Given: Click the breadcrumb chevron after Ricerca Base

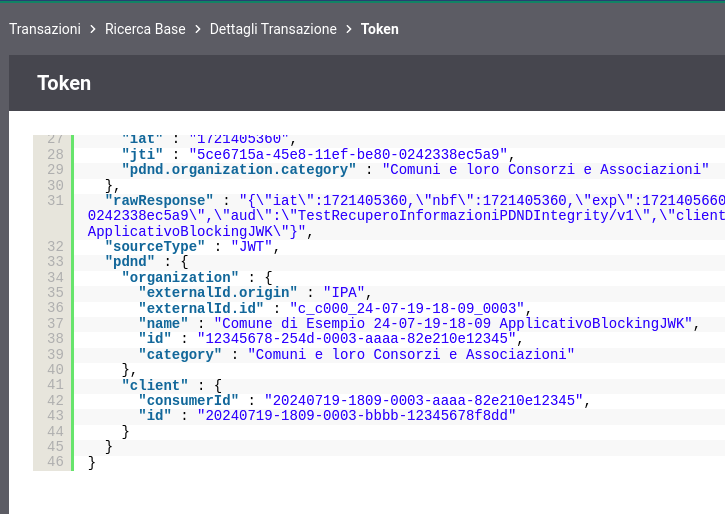Looking at the screenshot, I should [198, 29].
